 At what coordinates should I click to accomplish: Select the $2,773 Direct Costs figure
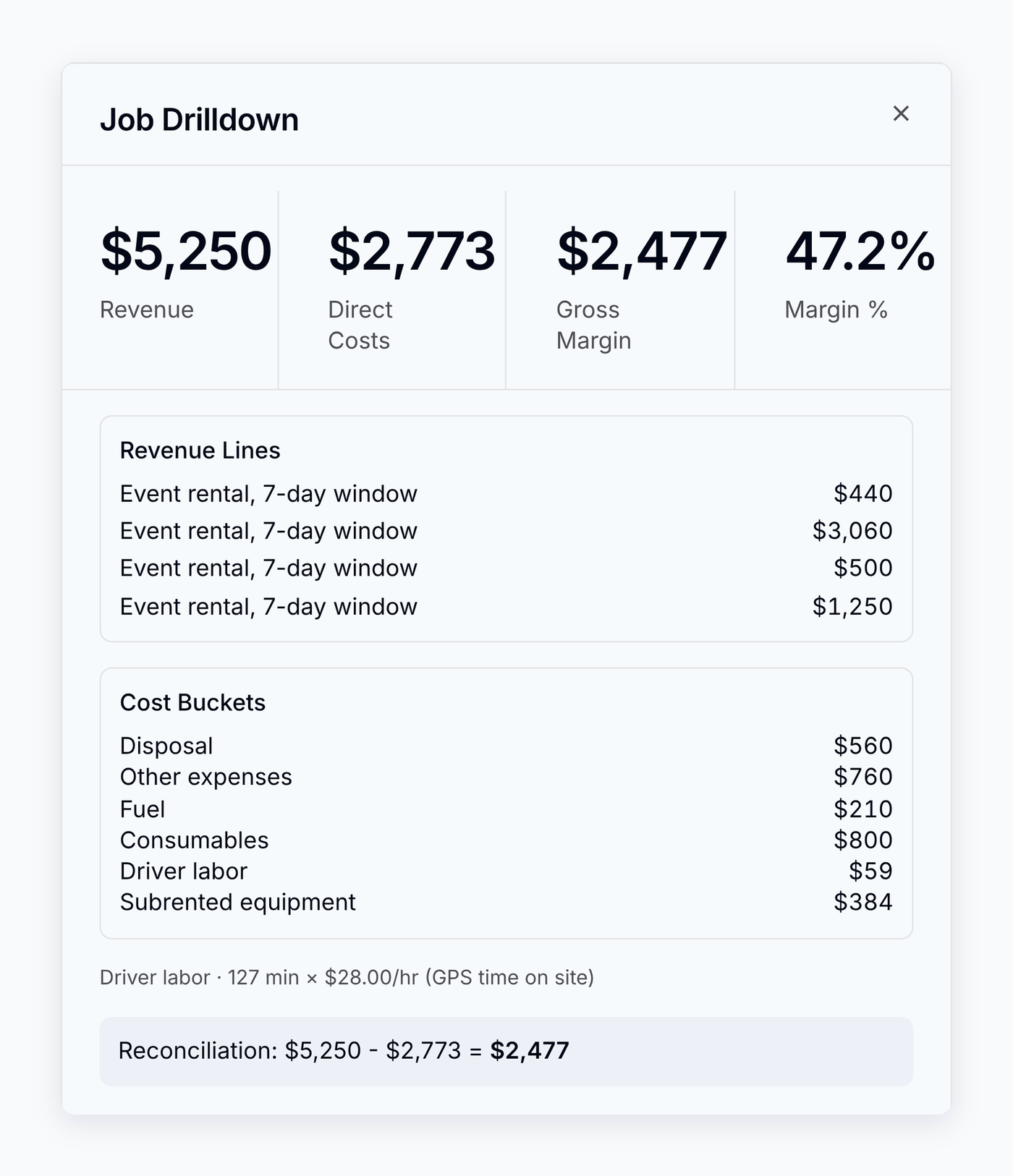412,251
